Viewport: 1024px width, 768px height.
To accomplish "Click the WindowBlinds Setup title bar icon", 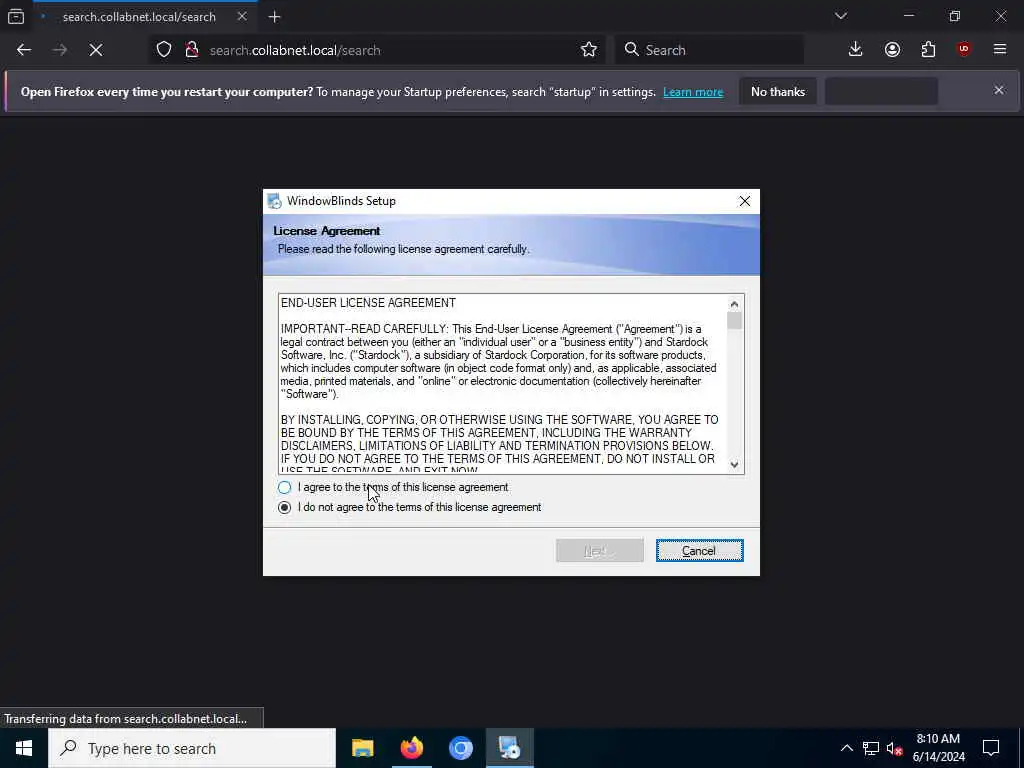I will click(x=274, y=200).
